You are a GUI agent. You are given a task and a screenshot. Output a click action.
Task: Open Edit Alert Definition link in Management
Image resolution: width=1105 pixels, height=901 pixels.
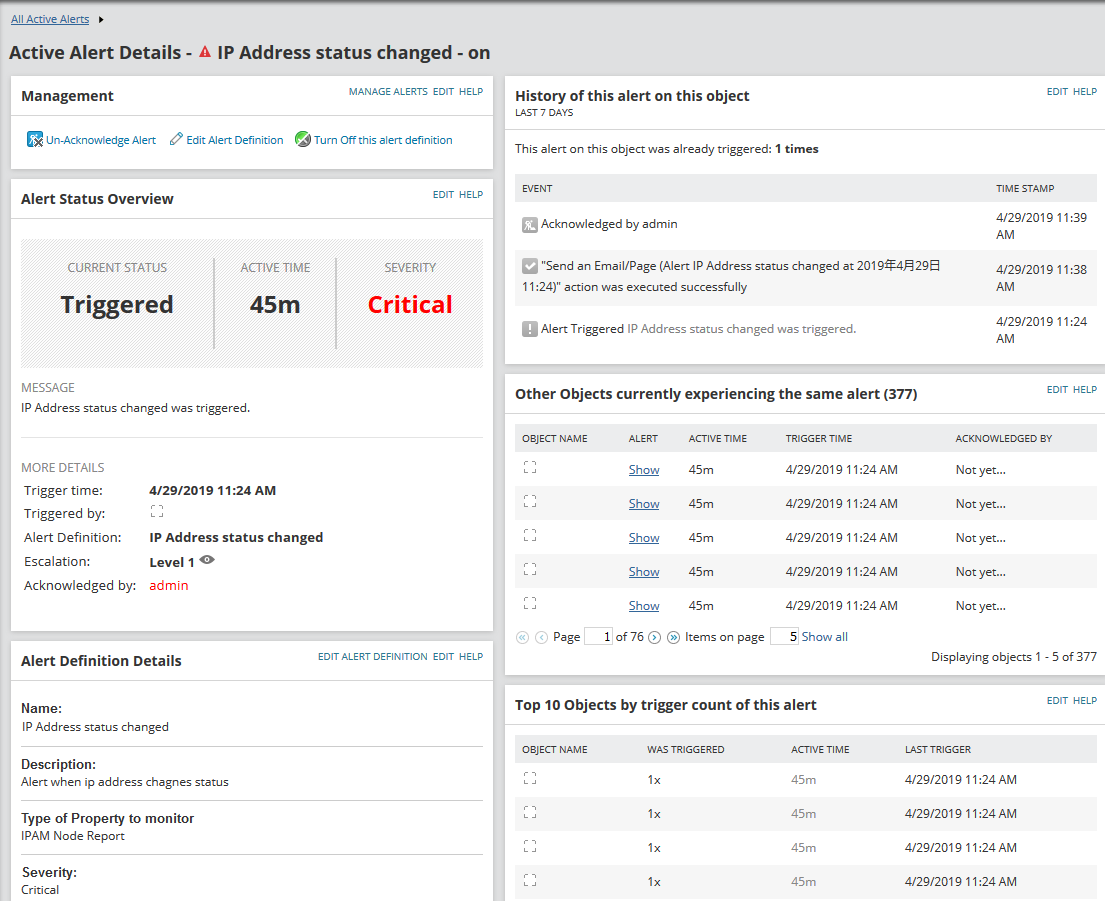tap(235, 139)
